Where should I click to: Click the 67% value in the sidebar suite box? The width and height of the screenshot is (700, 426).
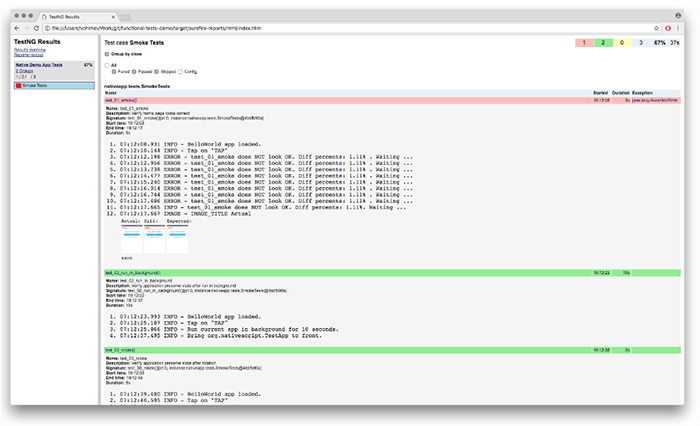click(x=88, y=65)
